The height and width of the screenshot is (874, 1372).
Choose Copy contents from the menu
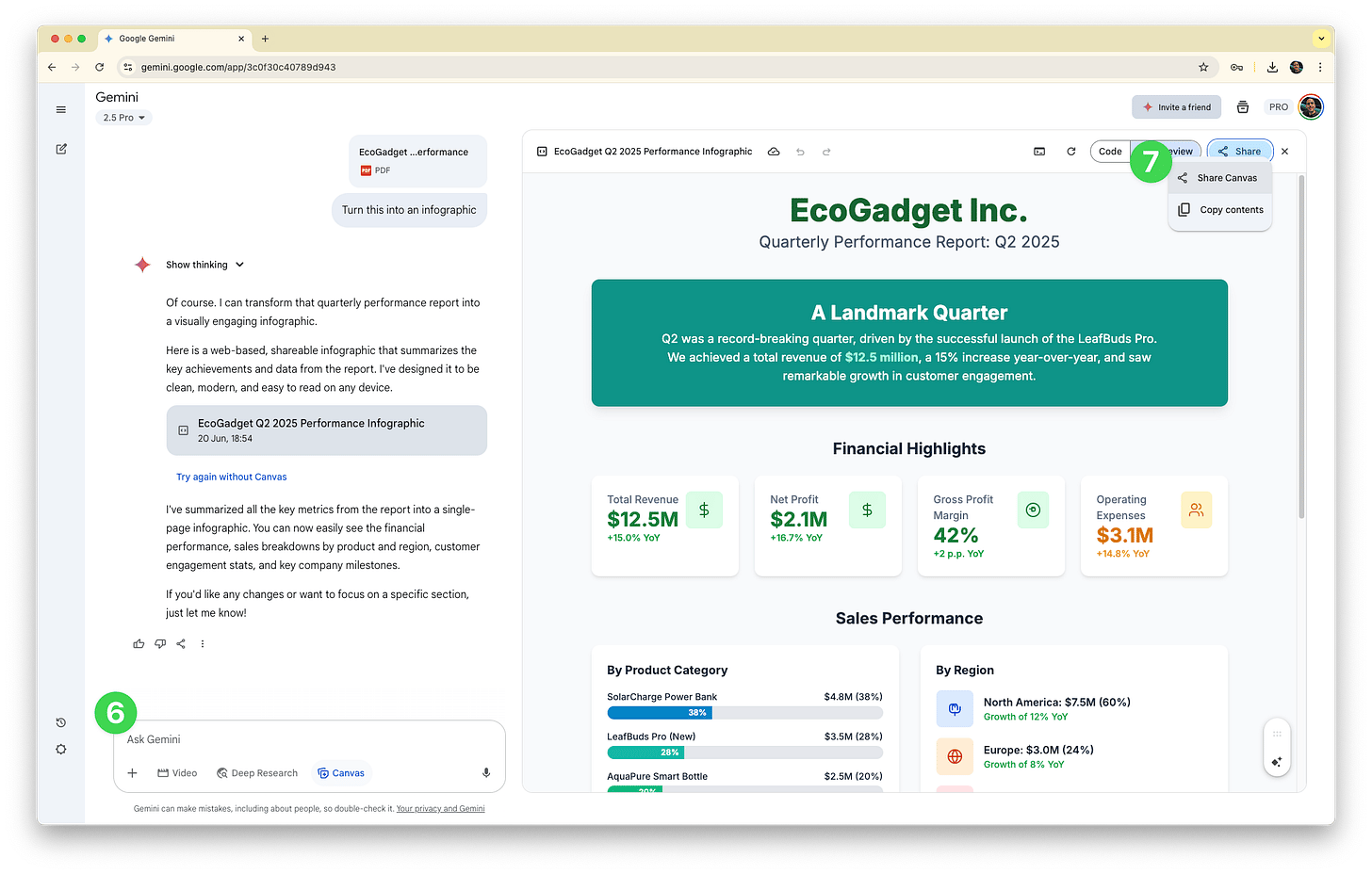(1219, 210)
